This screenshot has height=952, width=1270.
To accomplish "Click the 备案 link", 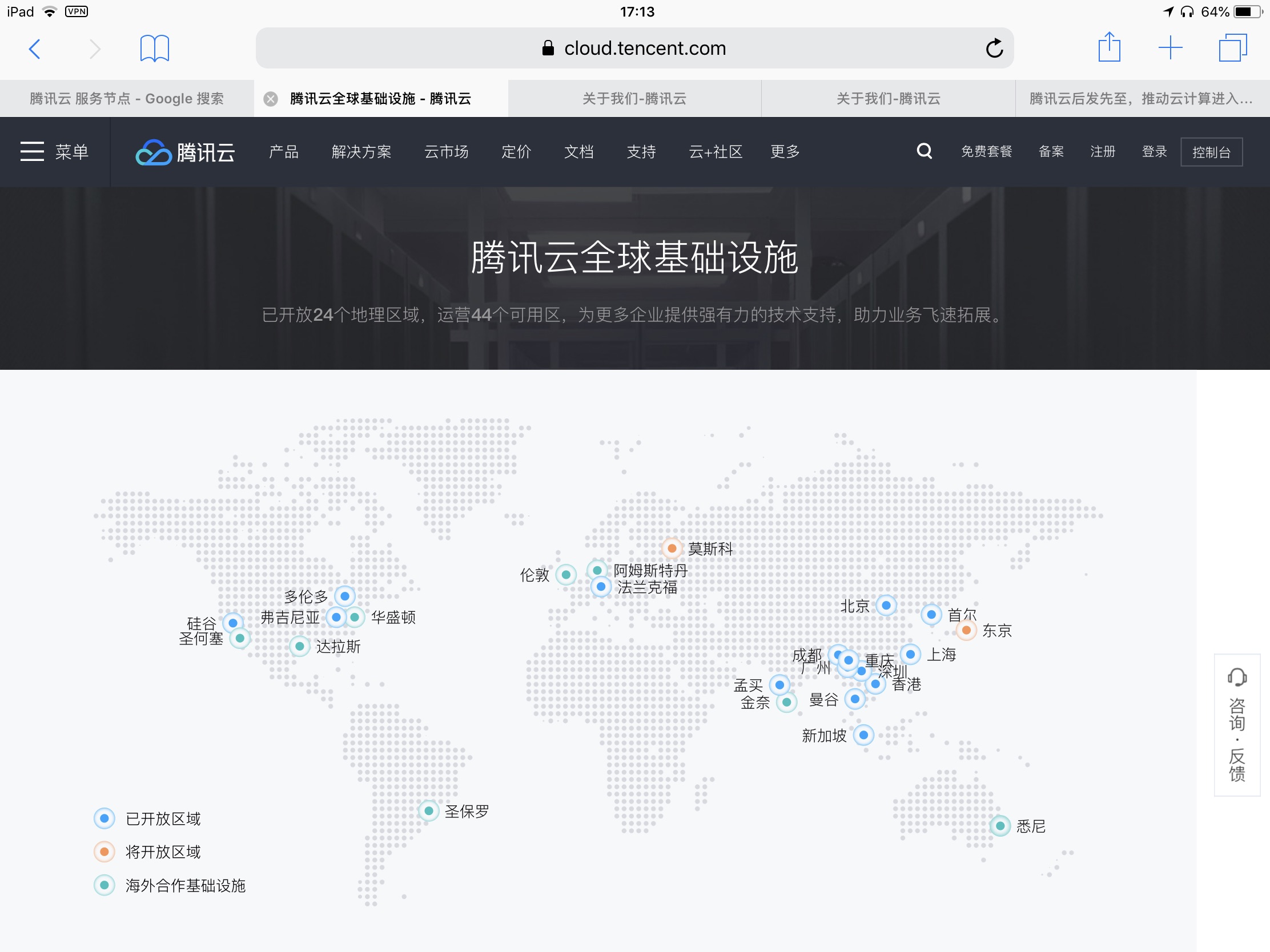I will pyautogui.click(x=1051, y=151).
